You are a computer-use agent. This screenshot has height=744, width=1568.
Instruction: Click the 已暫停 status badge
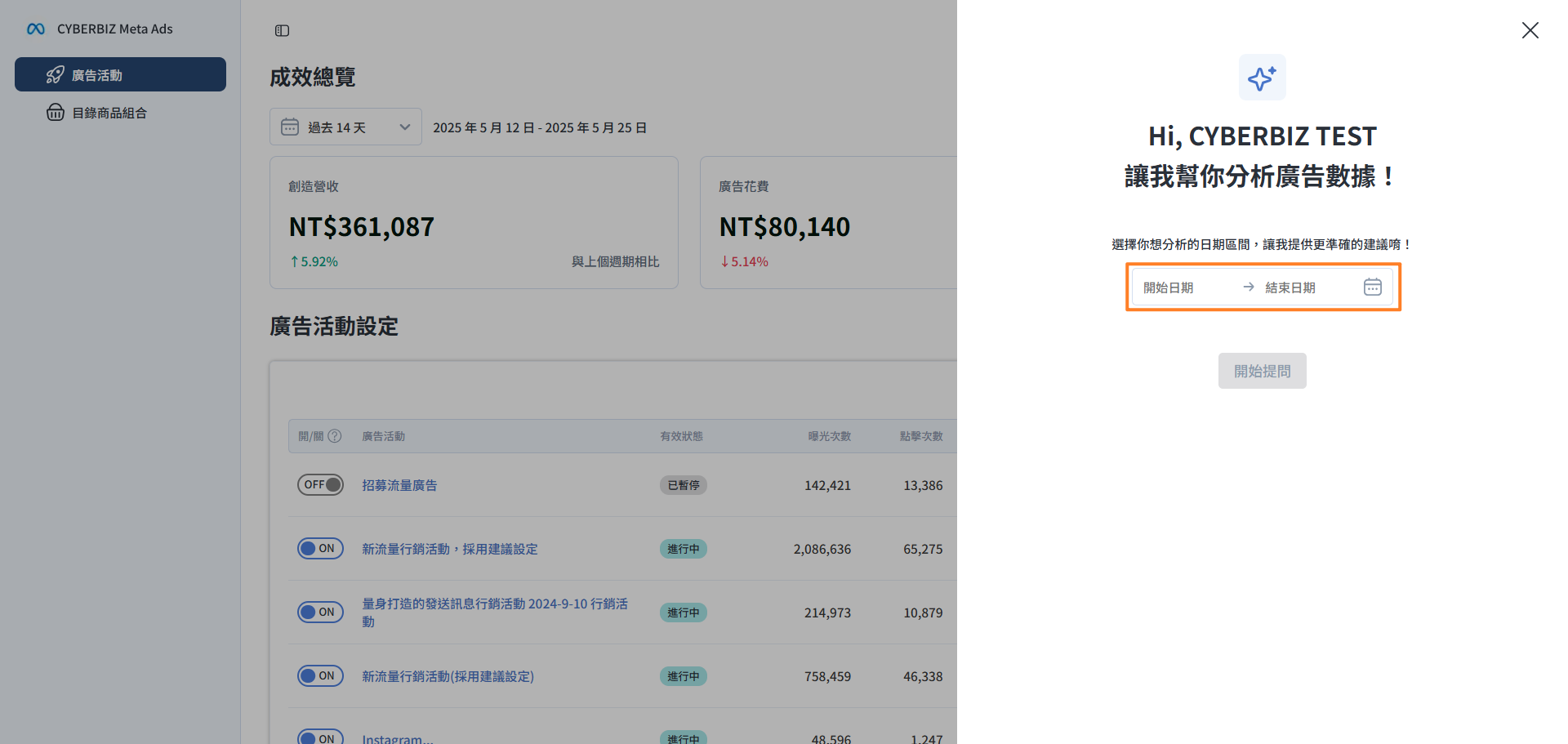(x=684, y=485)
